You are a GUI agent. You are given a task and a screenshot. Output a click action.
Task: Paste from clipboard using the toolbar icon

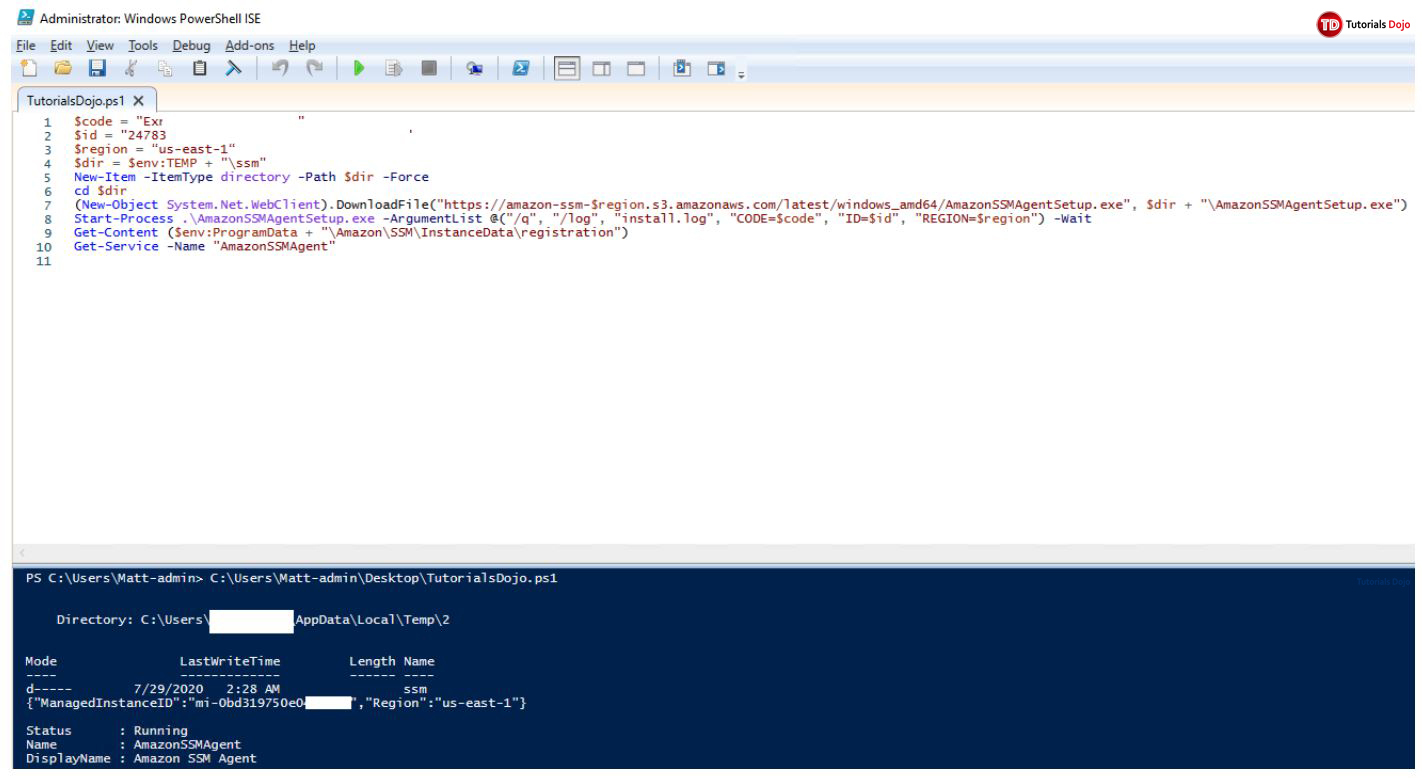[200, 69]
